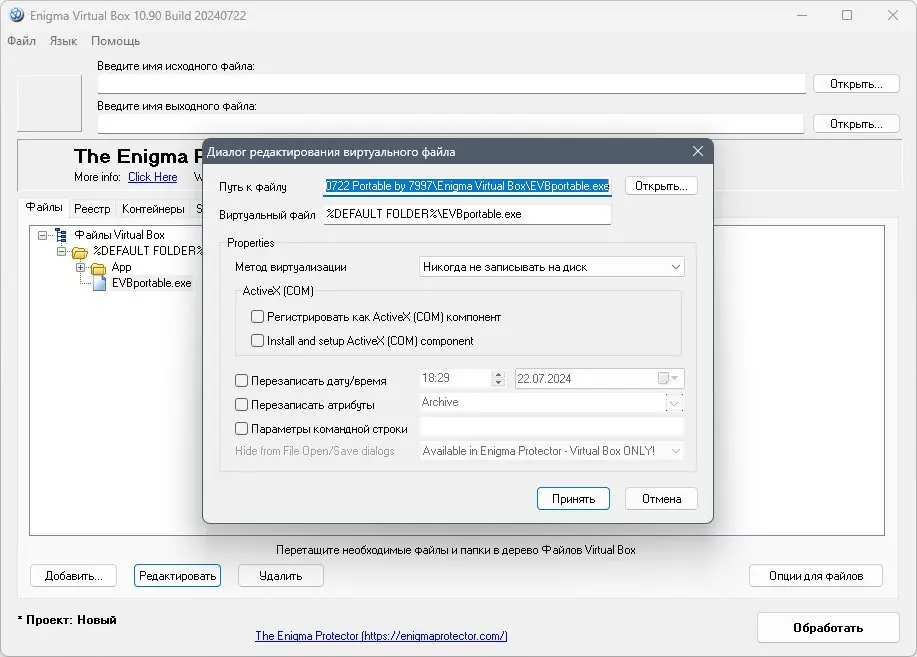
Task: Open the Помощь menu
Action: [x=115, y=41]
